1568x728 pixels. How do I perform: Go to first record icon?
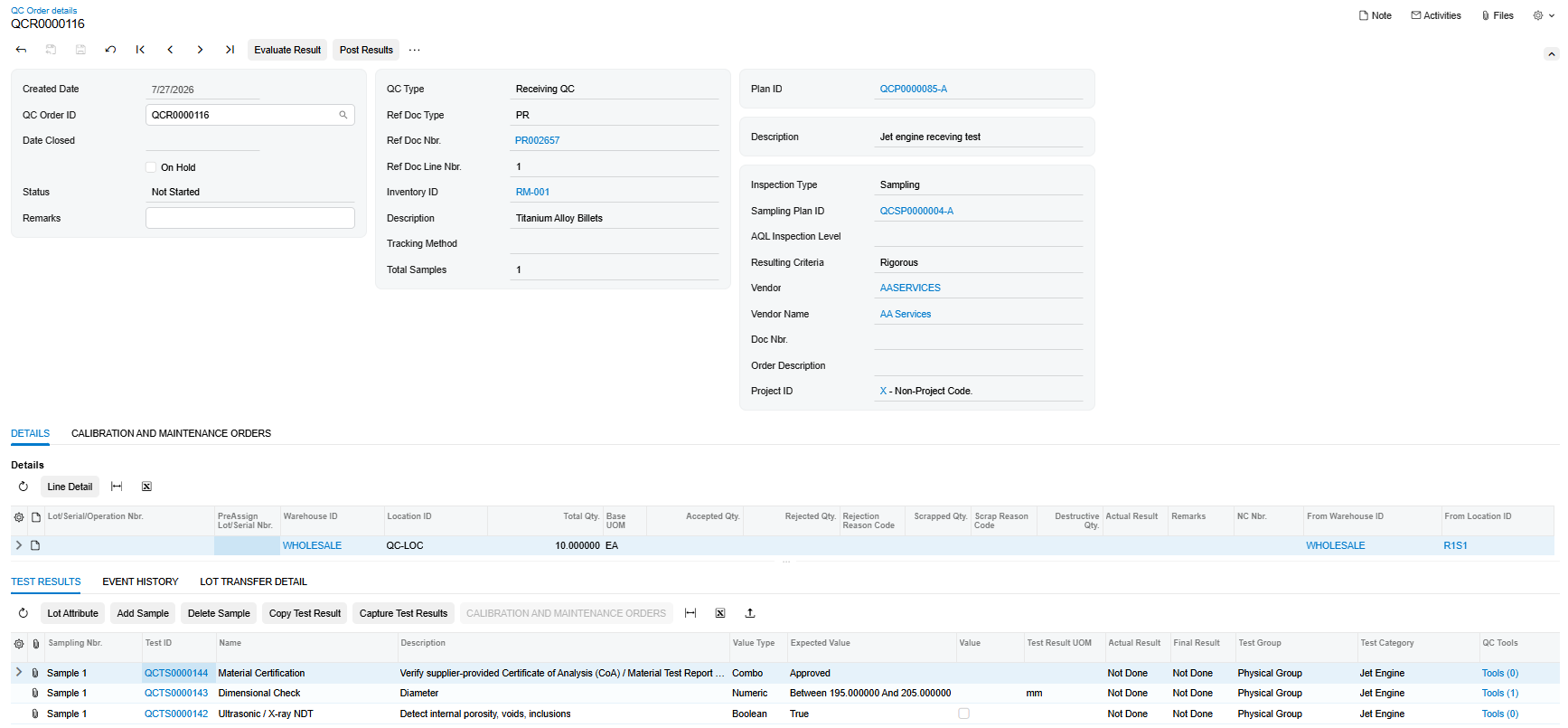click(140, 50)
